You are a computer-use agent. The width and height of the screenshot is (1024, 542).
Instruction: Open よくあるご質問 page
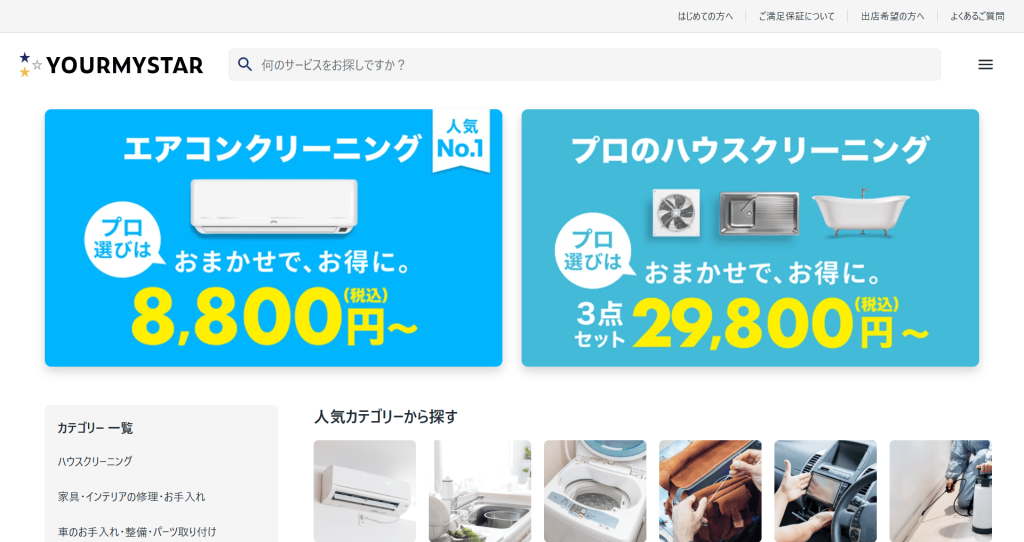(x=977, y=16)
